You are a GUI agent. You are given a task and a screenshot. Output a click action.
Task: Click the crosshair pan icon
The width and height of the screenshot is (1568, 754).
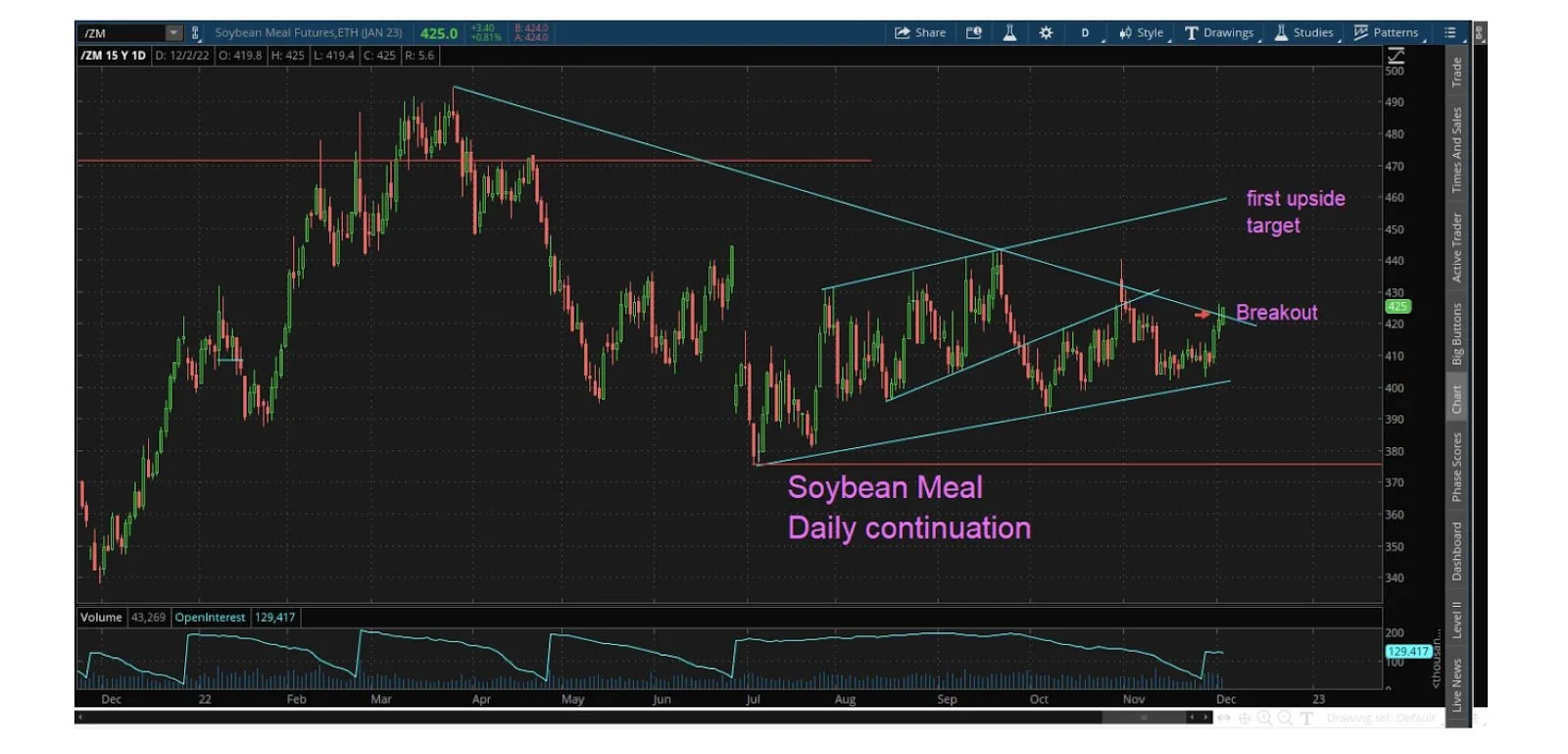point(1245,718)
